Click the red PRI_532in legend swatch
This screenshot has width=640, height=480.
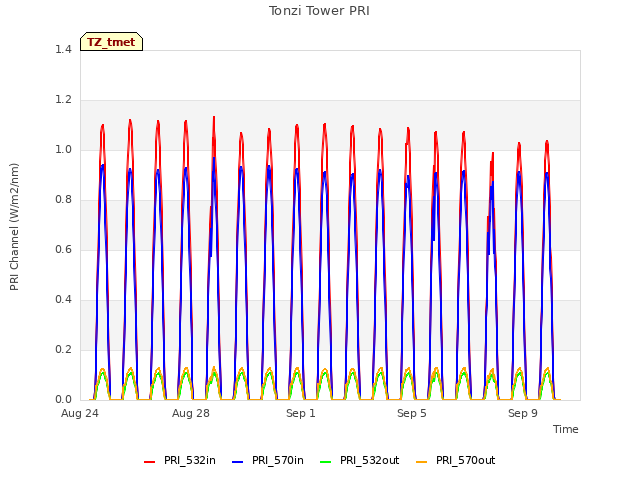pos(149,462)
